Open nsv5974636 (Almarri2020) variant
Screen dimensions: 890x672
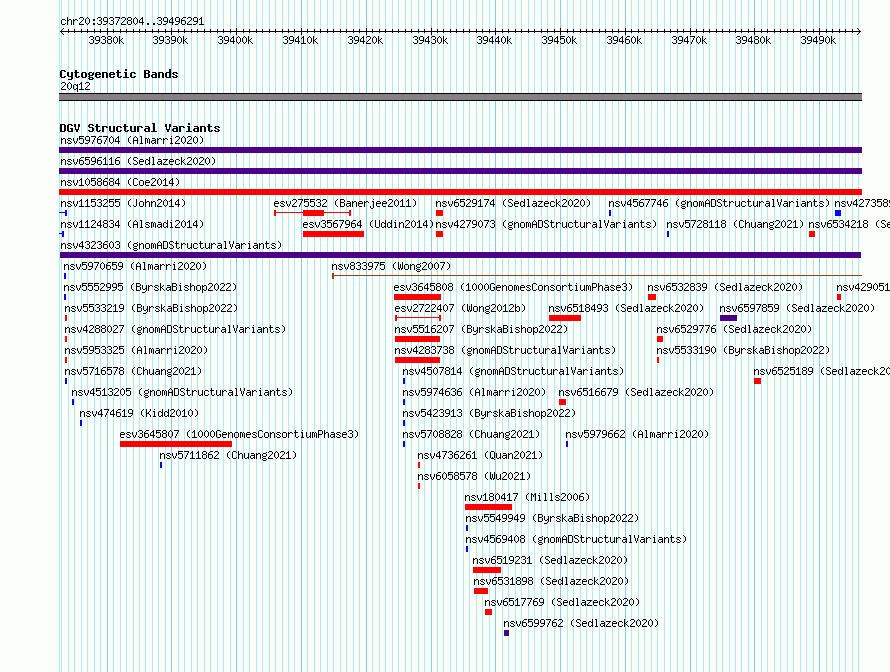coord(474,392)
